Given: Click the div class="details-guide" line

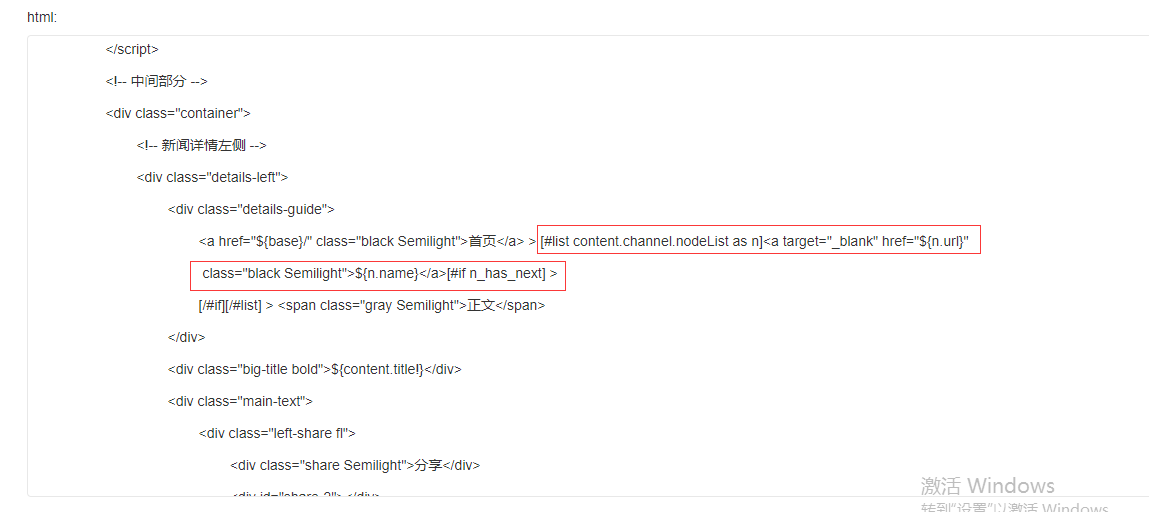Looking at the screenshot, I should point(251,209).
